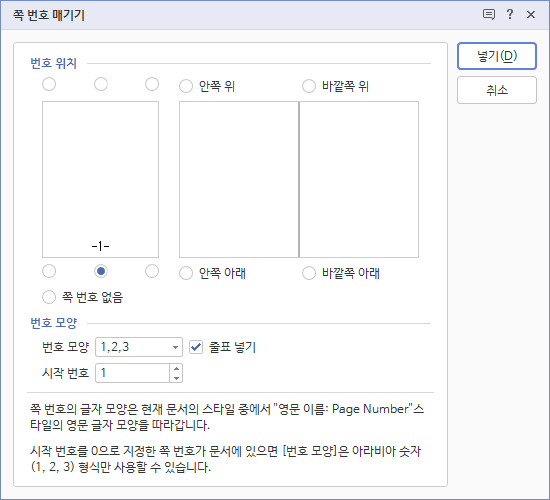Select top-center page number position

101,84
